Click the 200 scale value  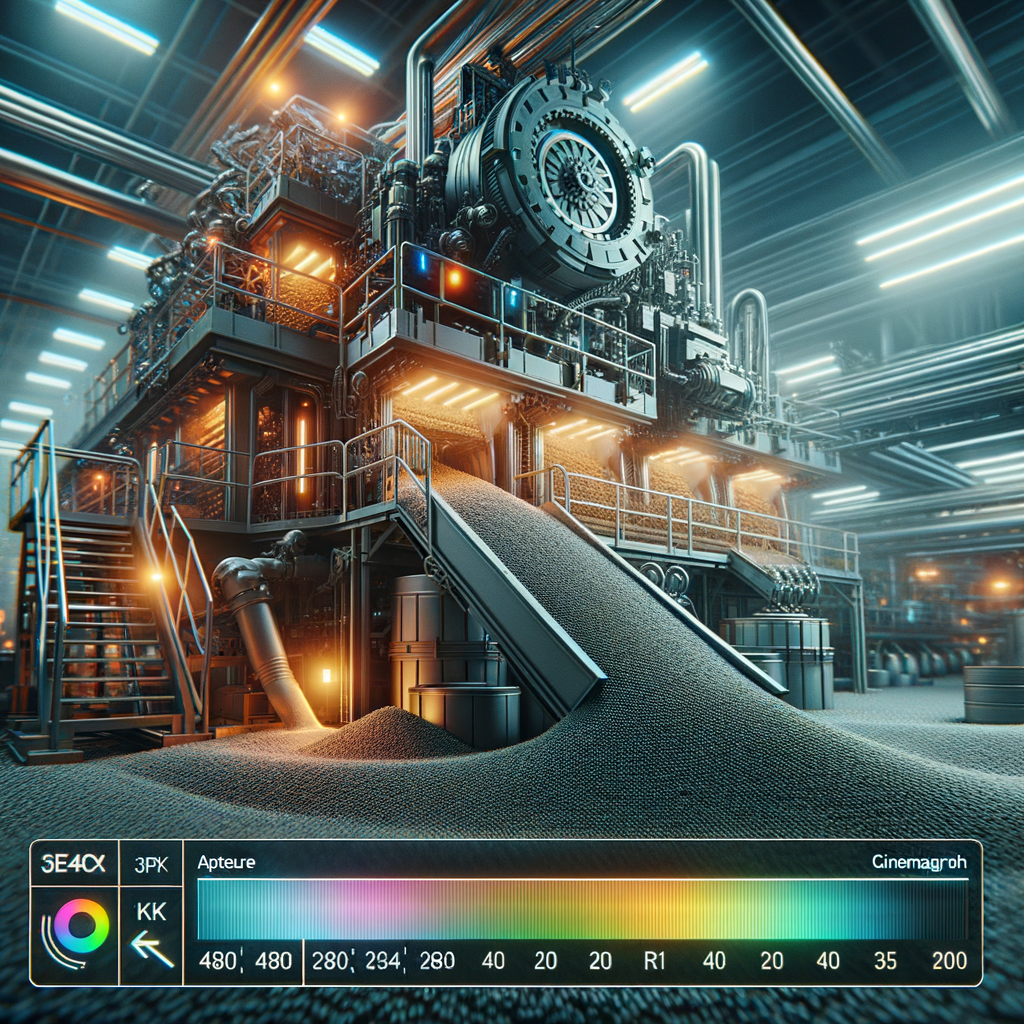pyautogui.click(x=950, y=961)
